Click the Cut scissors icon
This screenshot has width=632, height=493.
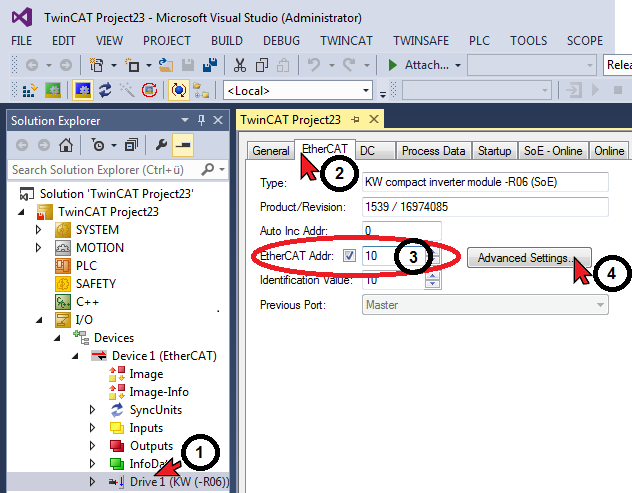[240, 65]
